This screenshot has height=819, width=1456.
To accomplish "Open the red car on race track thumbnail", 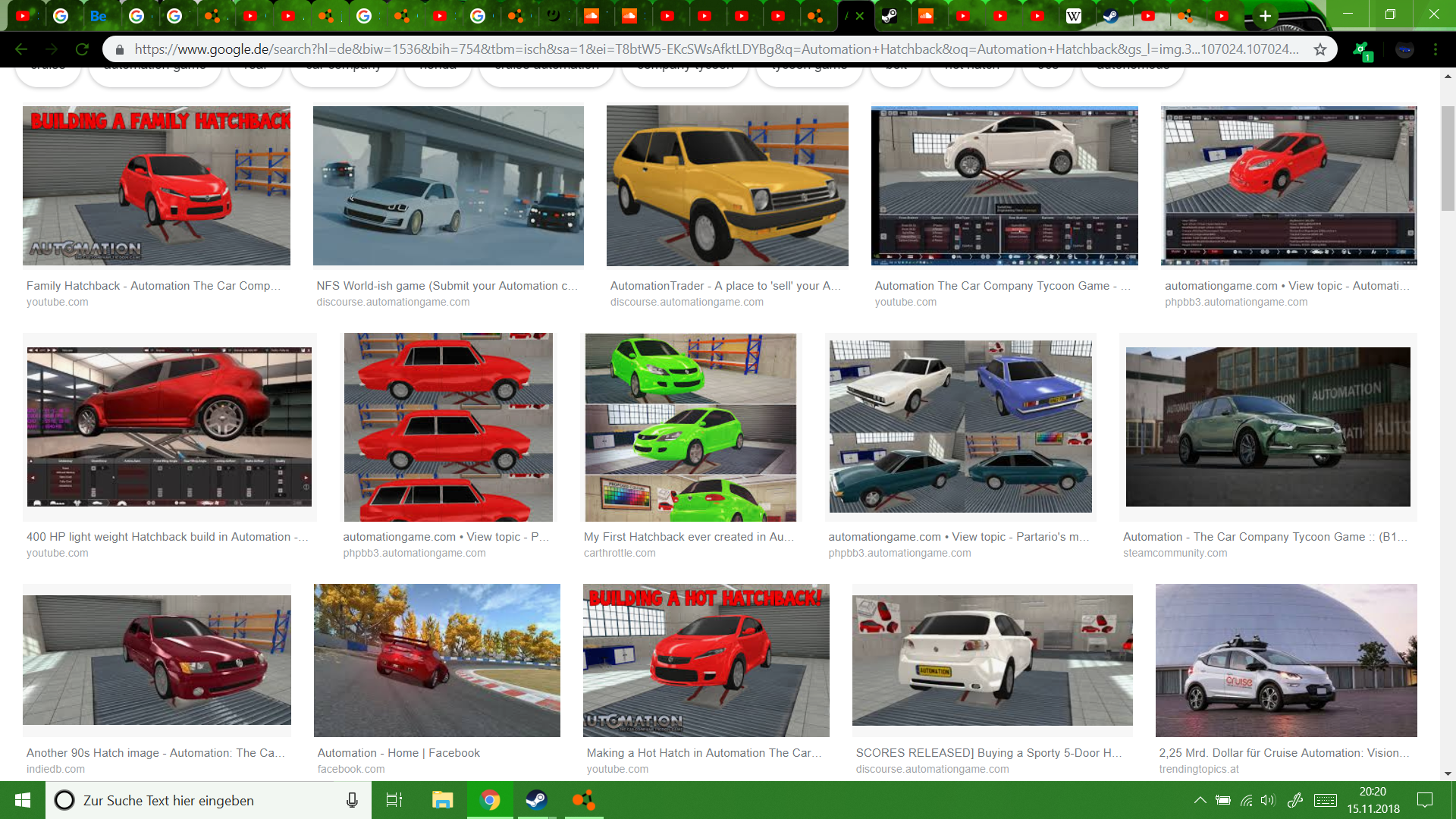I will coord(437,661).
